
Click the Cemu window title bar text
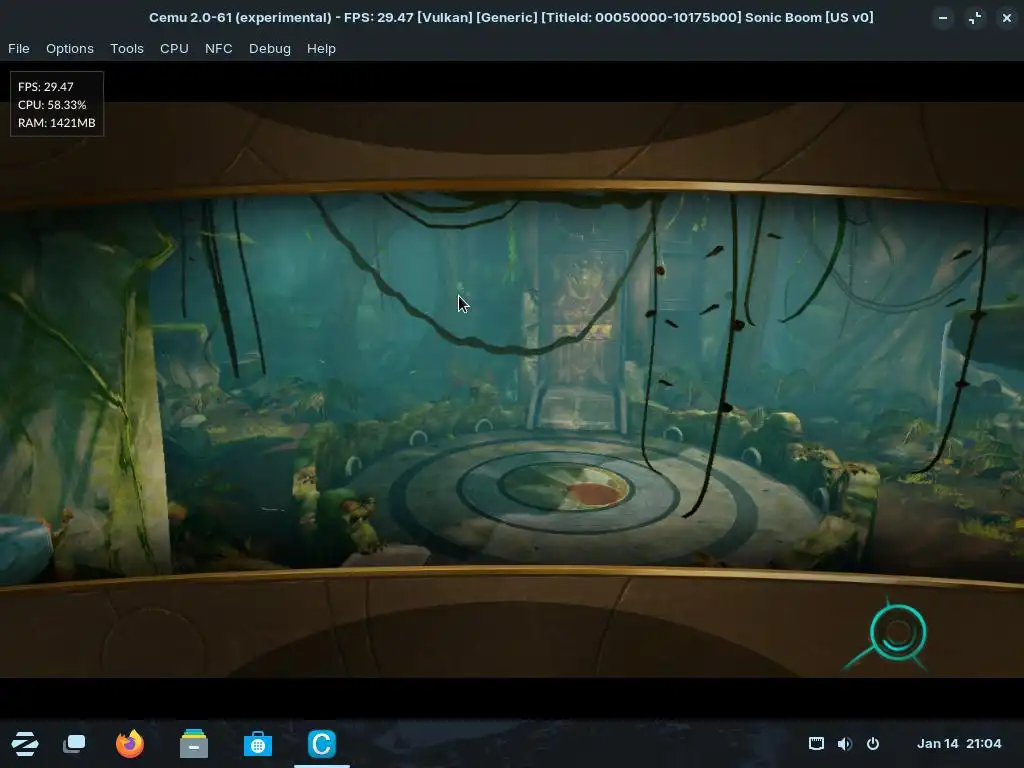[x=511, y=18]
